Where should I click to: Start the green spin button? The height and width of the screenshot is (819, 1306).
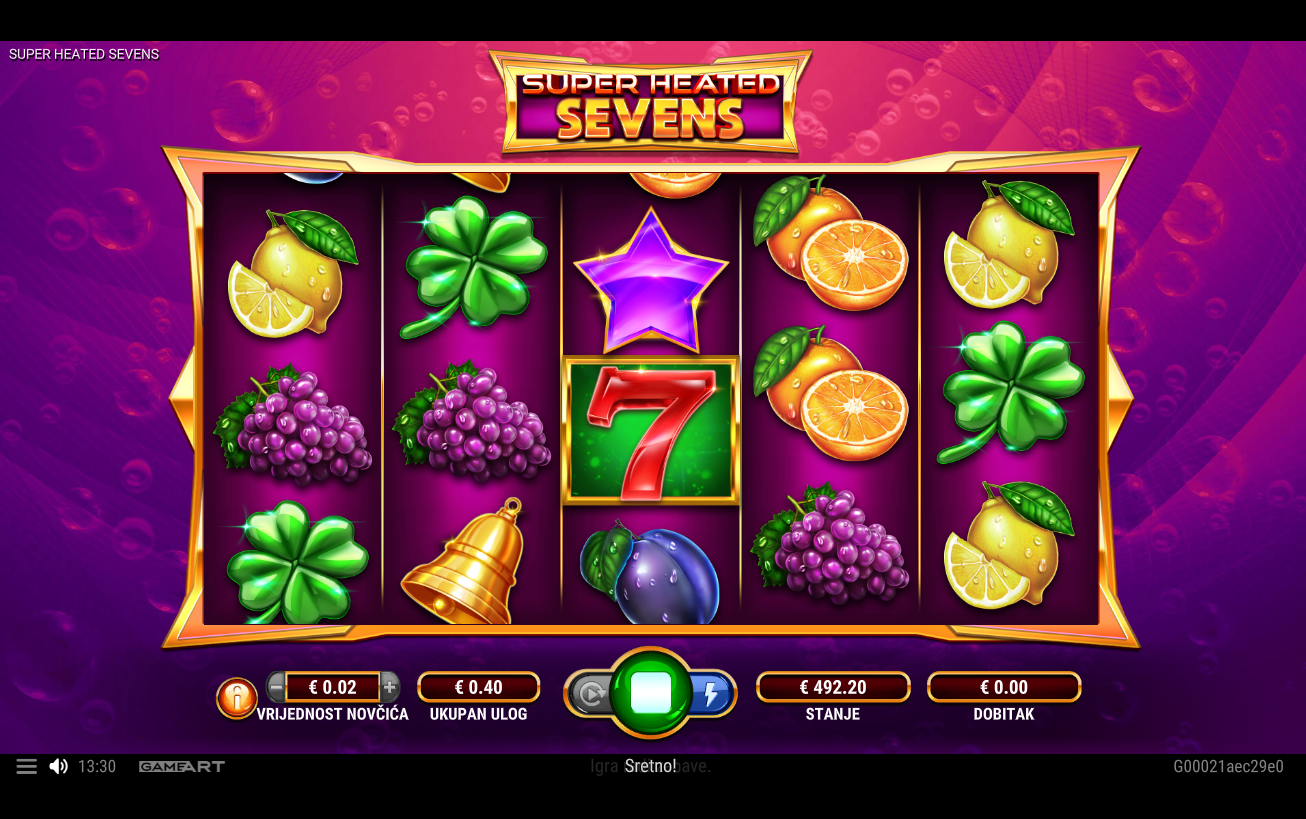pyautogui.click(x=651, y=692)
